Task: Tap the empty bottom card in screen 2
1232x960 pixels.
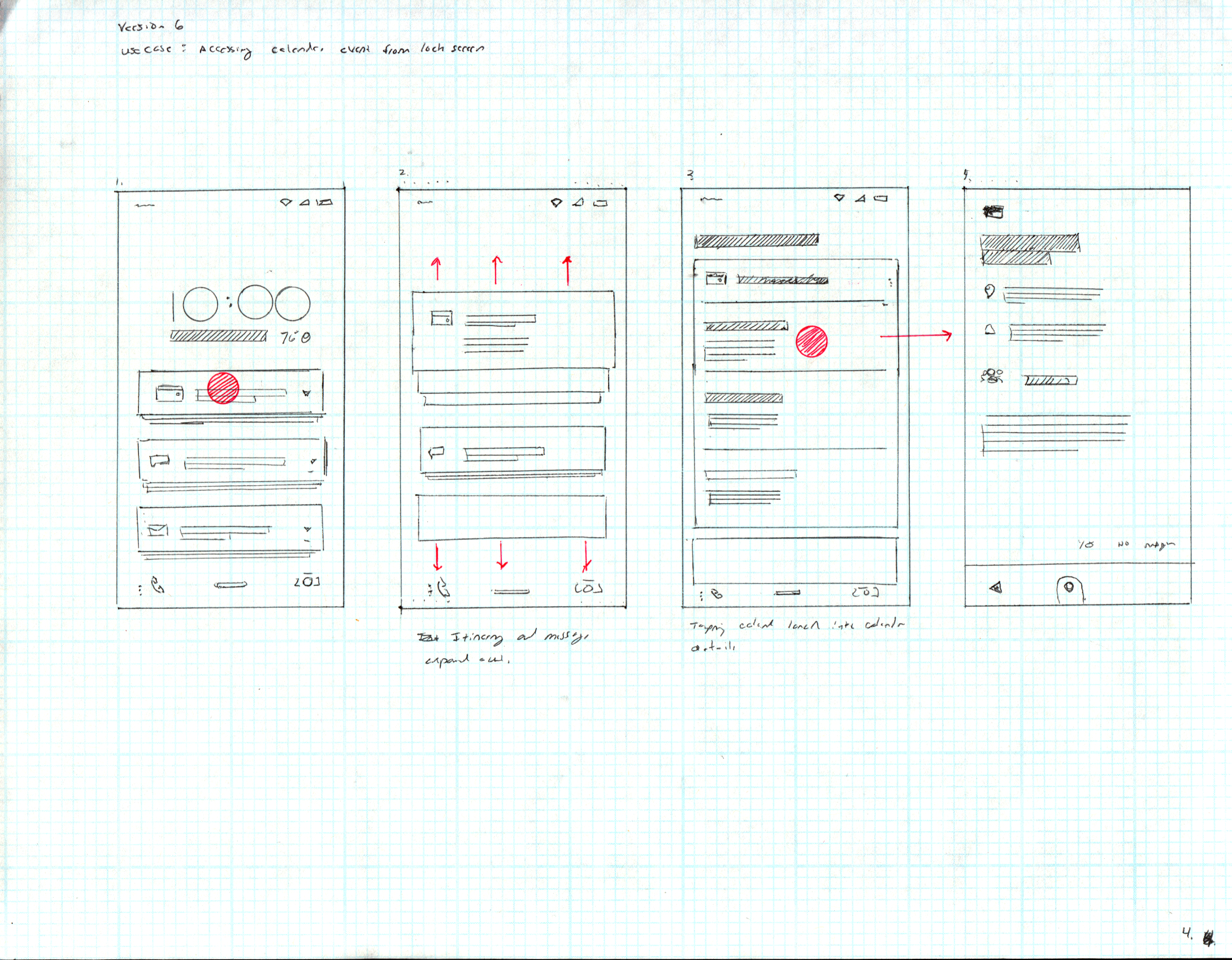Action: tap(511, 517)
